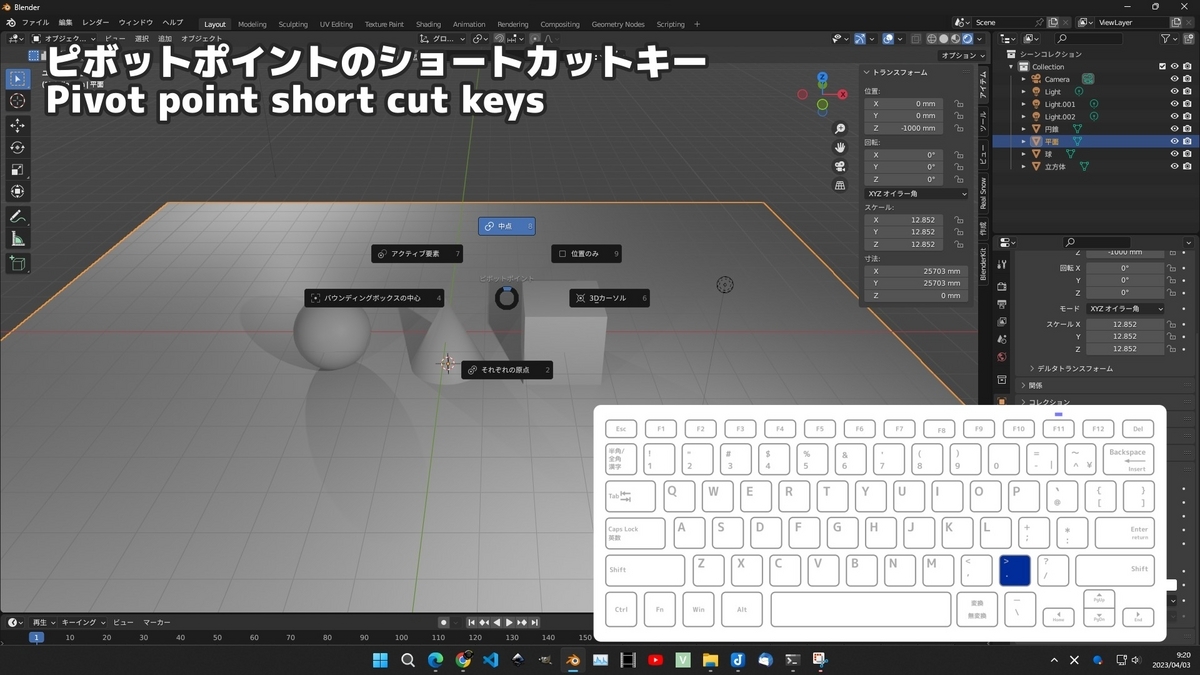The height and width of the screenshot is (675, 1200).
Task: Open Microsoft Edge from taskbar
Action: coord(435,660)
